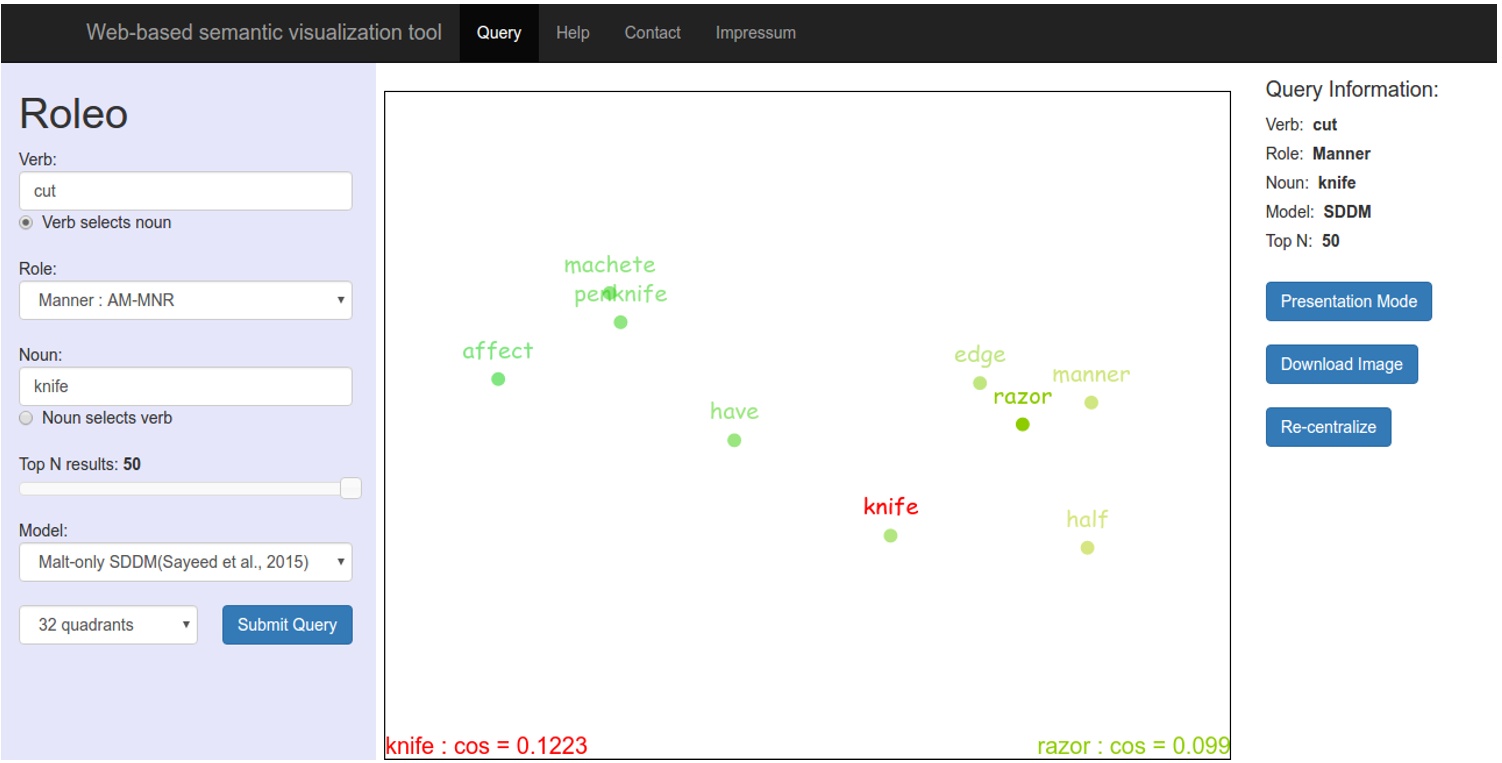The width and height of the screenshot is (1502, 763).
Task: Open the Help menu item
Action: 572,32
